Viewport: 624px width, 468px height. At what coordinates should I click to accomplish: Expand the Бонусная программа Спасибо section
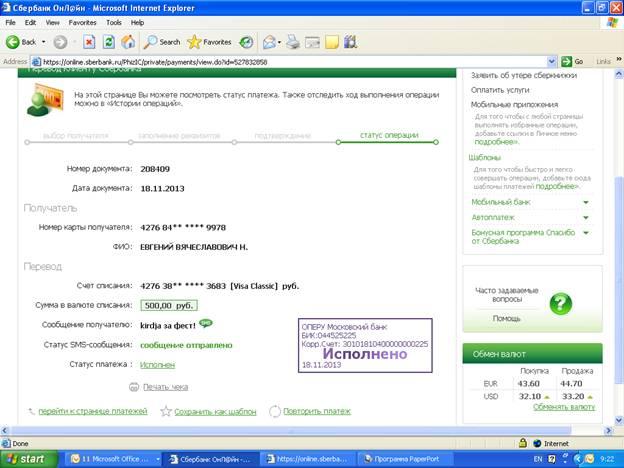pyautogui.click(x=585, y=233)
